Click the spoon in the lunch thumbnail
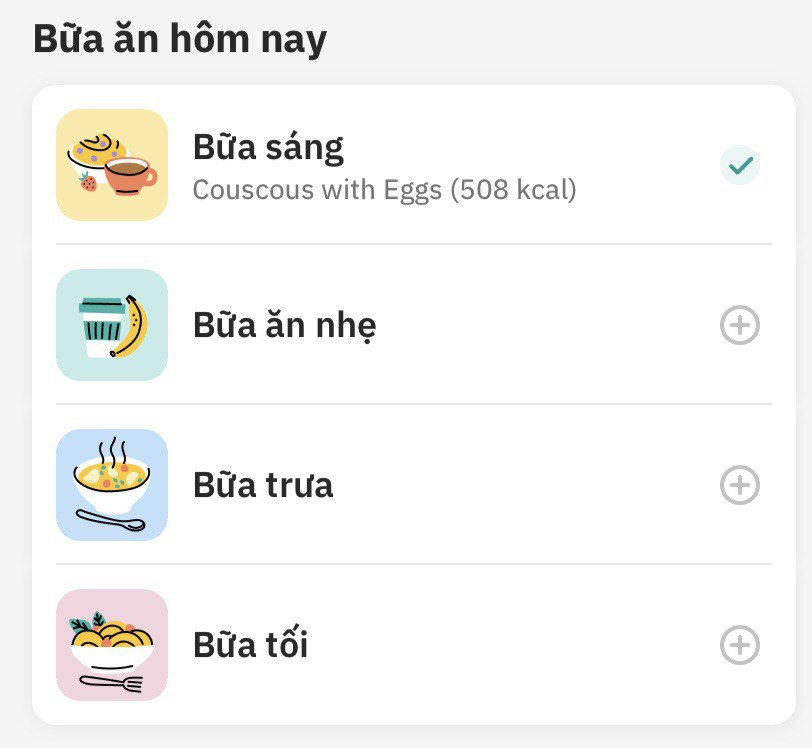Screen dimensions: 812x748 111,521
